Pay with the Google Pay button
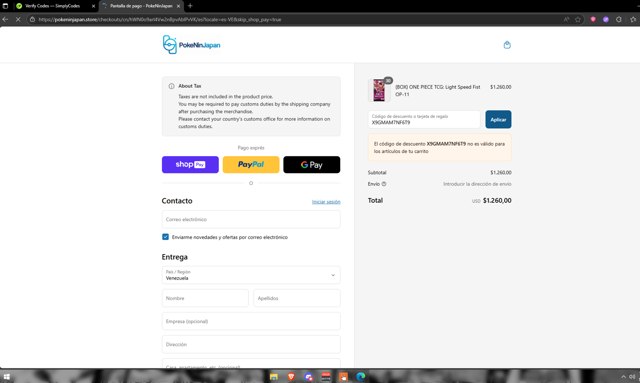 click(312, 165)
